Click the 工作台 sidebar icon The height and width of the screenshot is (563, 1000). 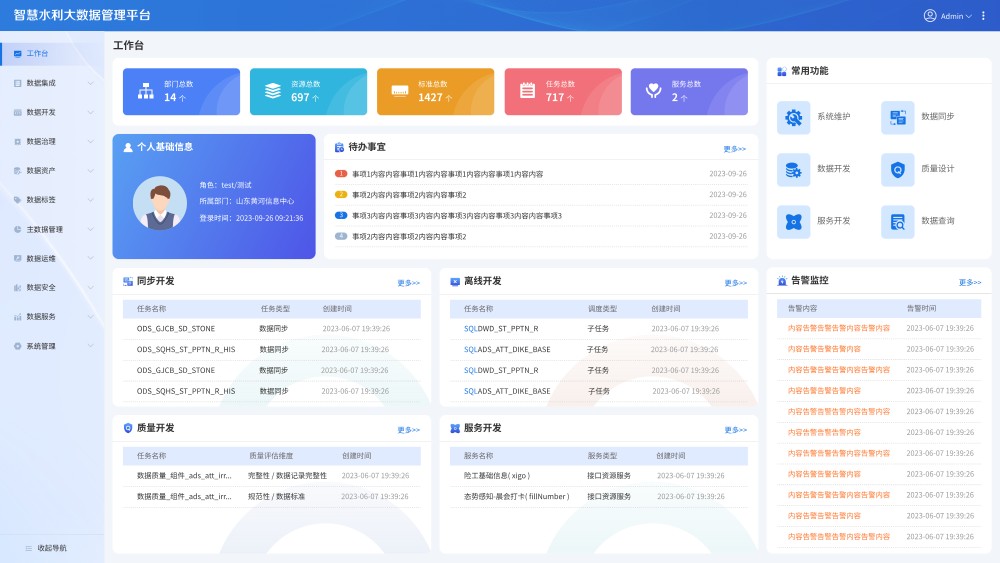(x=17, y=54)
